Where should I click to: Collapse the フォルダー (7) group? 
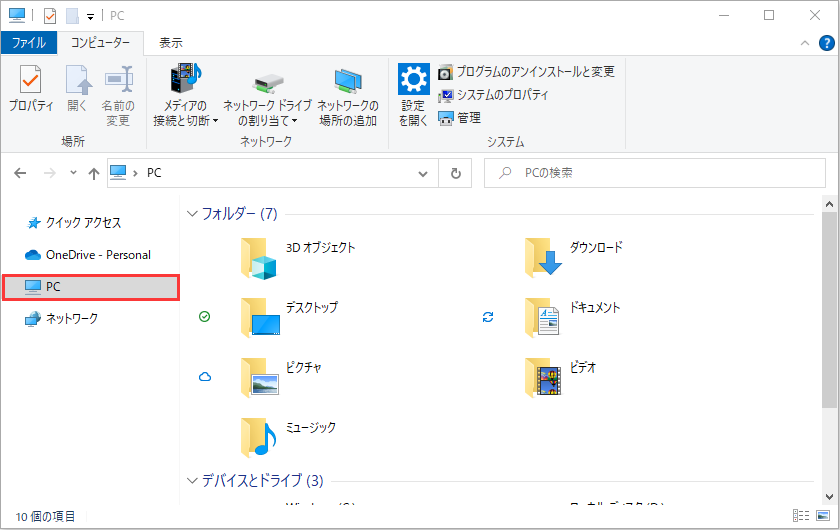[x=193, y=214]
